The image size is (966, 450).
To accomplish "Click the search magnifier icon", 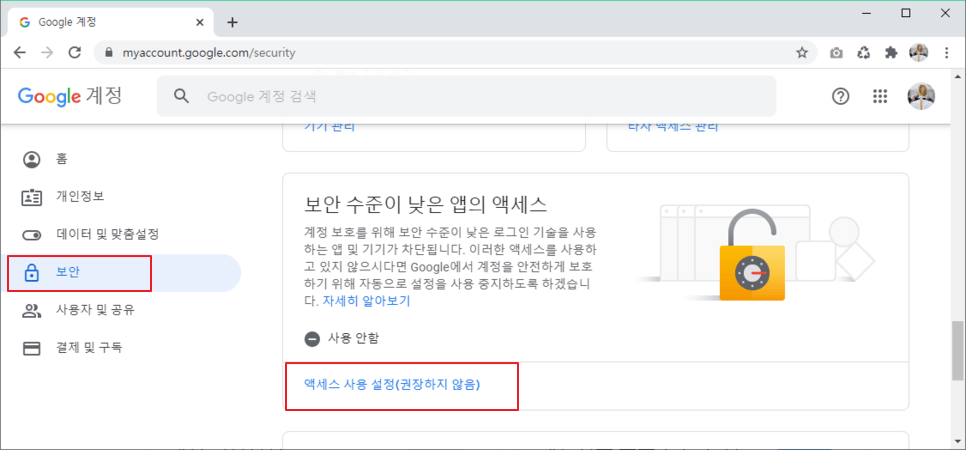I will [x=181, y=96].
